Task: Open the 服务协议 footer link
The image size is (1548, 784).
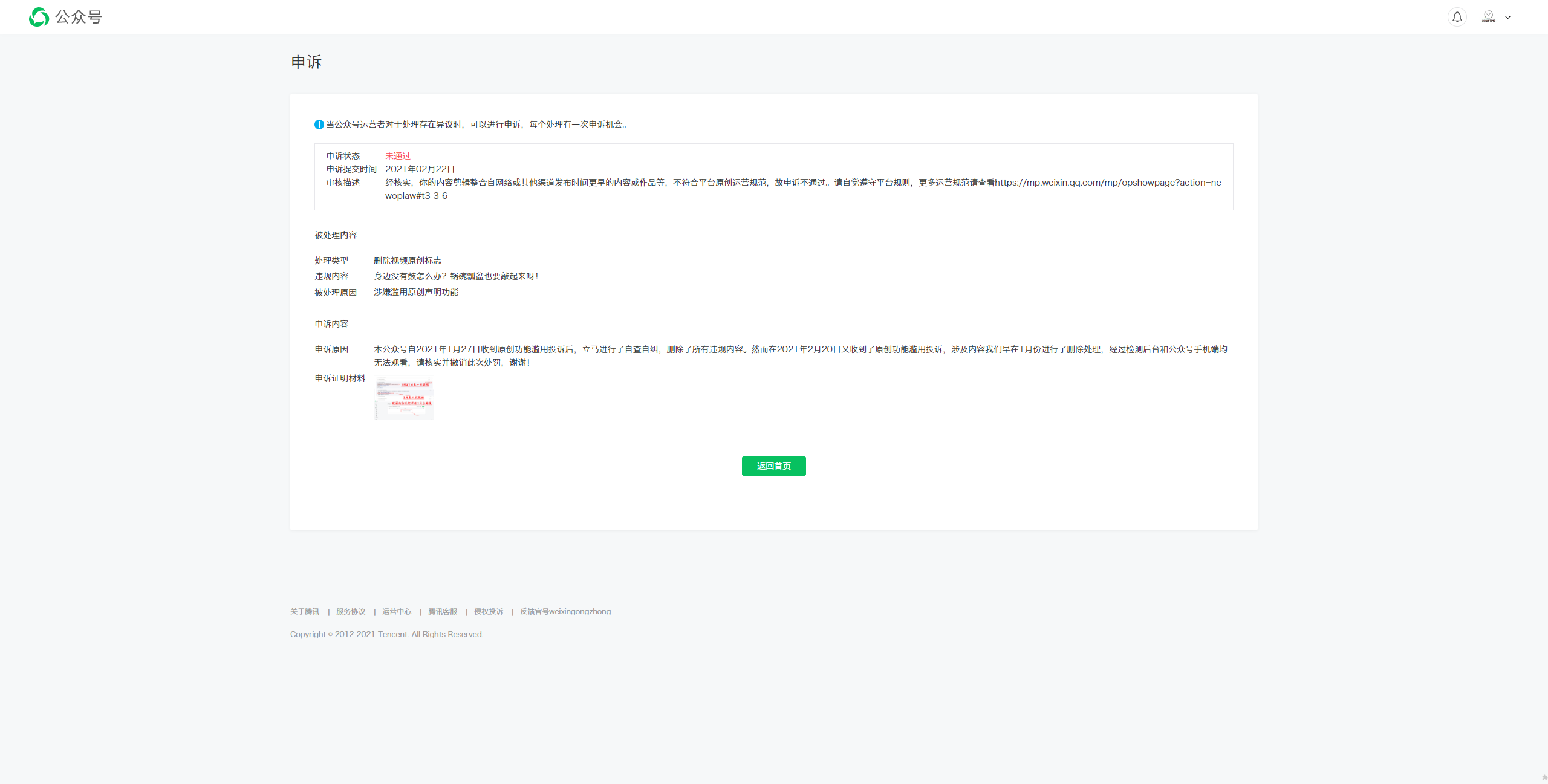Action: point(351,612)
